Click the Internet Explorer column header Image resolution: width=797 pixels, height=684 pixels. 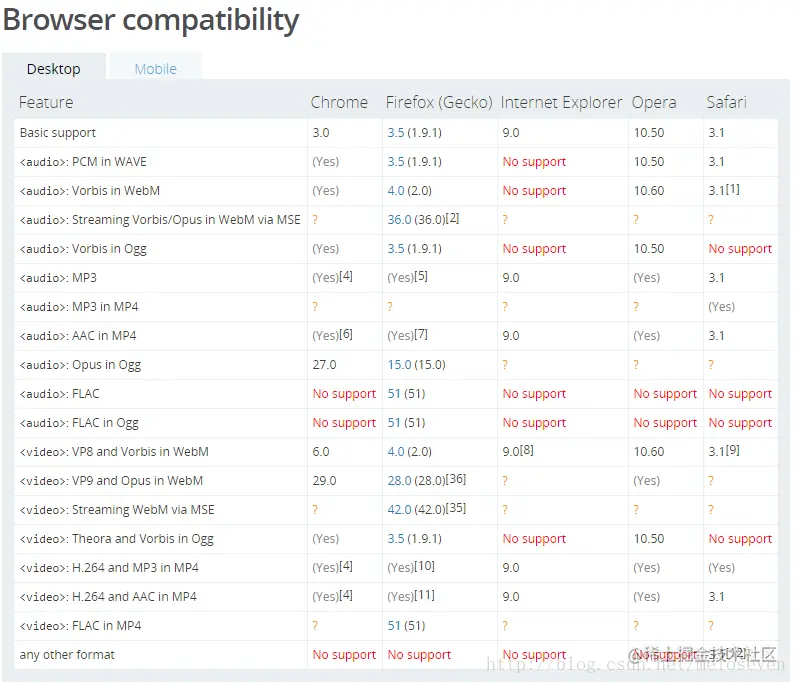(x=561, y=102)
